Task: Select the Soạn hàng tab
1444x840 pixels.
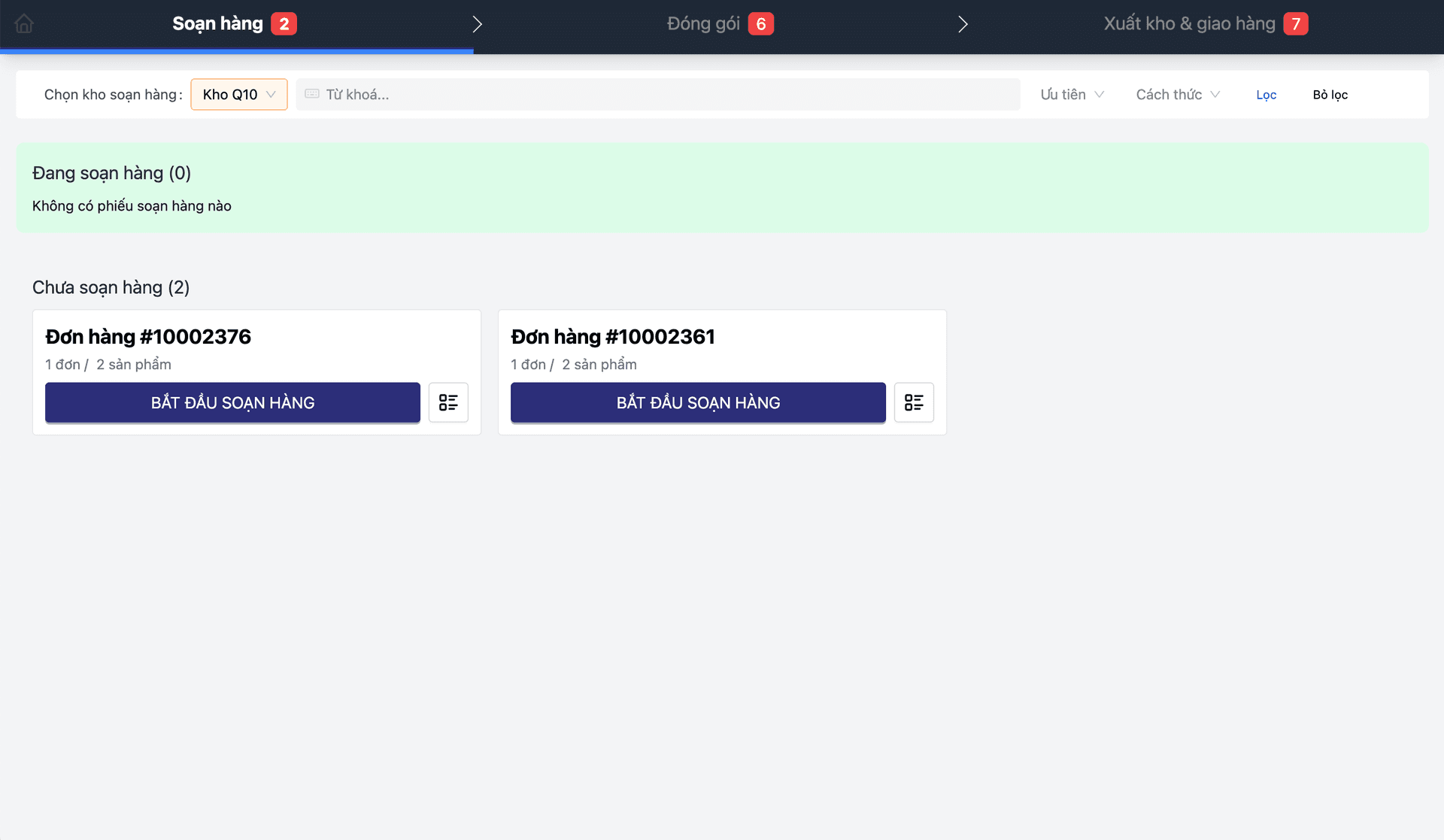Action: (x=217, y=24)
